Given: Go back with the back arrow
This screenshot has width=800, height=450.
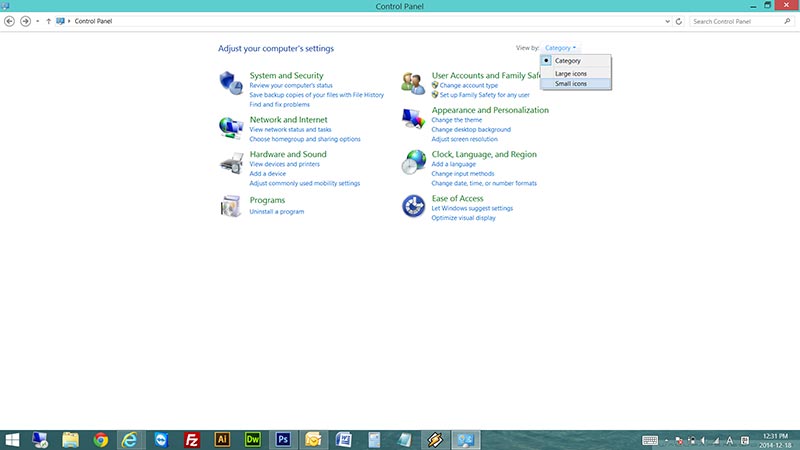Looking at the screenshot, I should pos(9,21).
